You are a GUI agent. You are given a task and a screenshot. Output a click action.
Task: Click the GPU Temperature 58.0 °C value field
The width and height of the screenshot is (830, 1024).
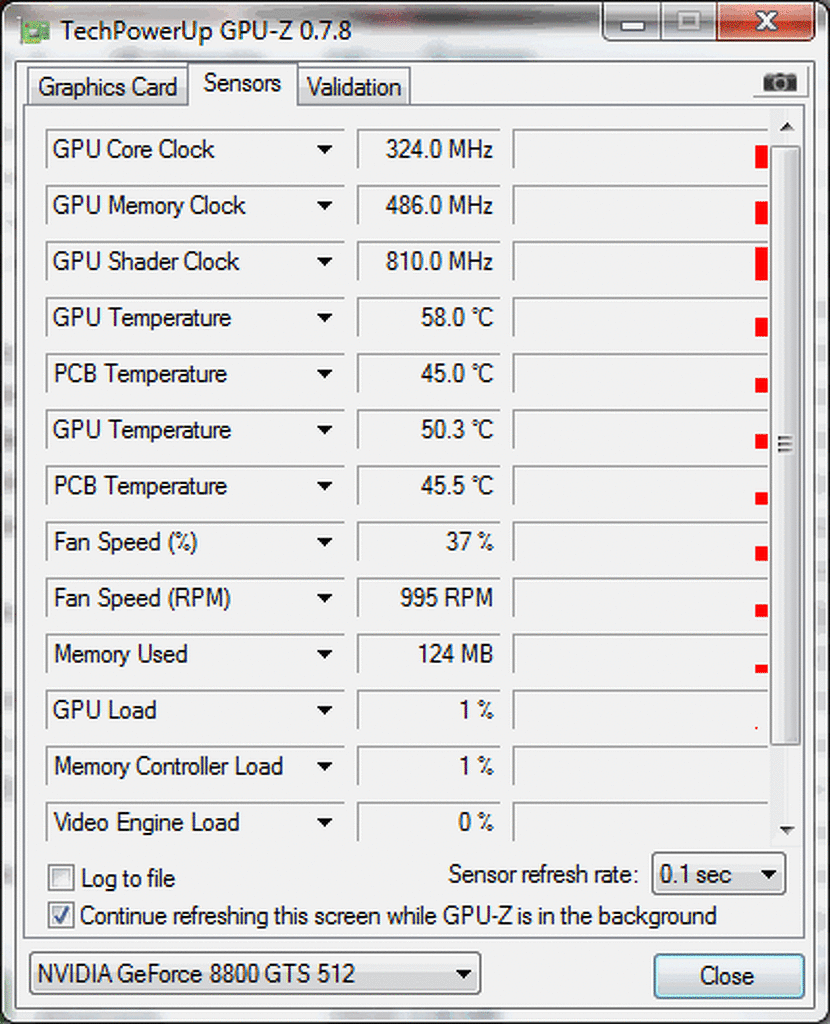click(x=429, y=318)
